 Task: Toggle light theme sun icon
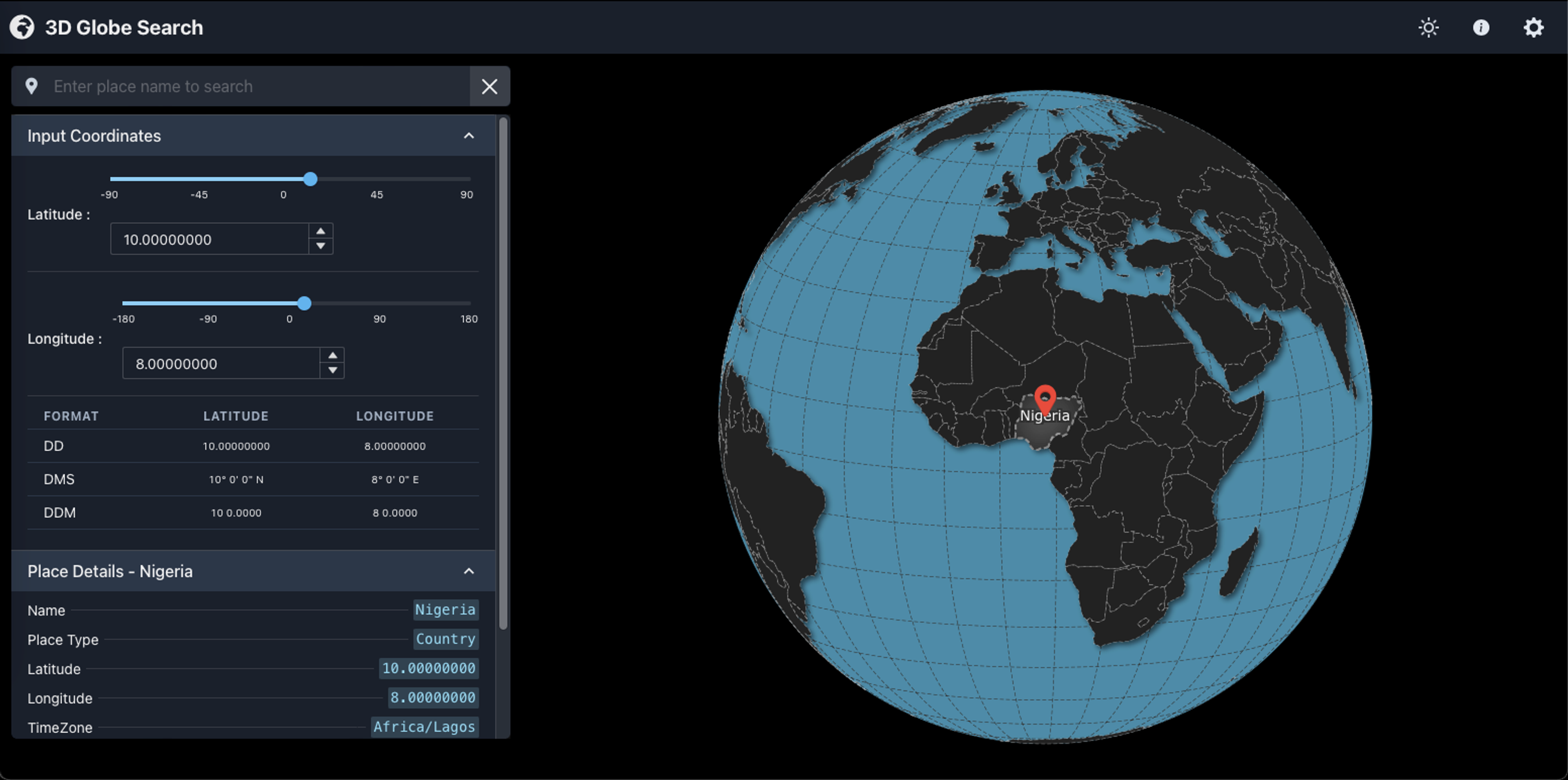tap(1428, 27)
